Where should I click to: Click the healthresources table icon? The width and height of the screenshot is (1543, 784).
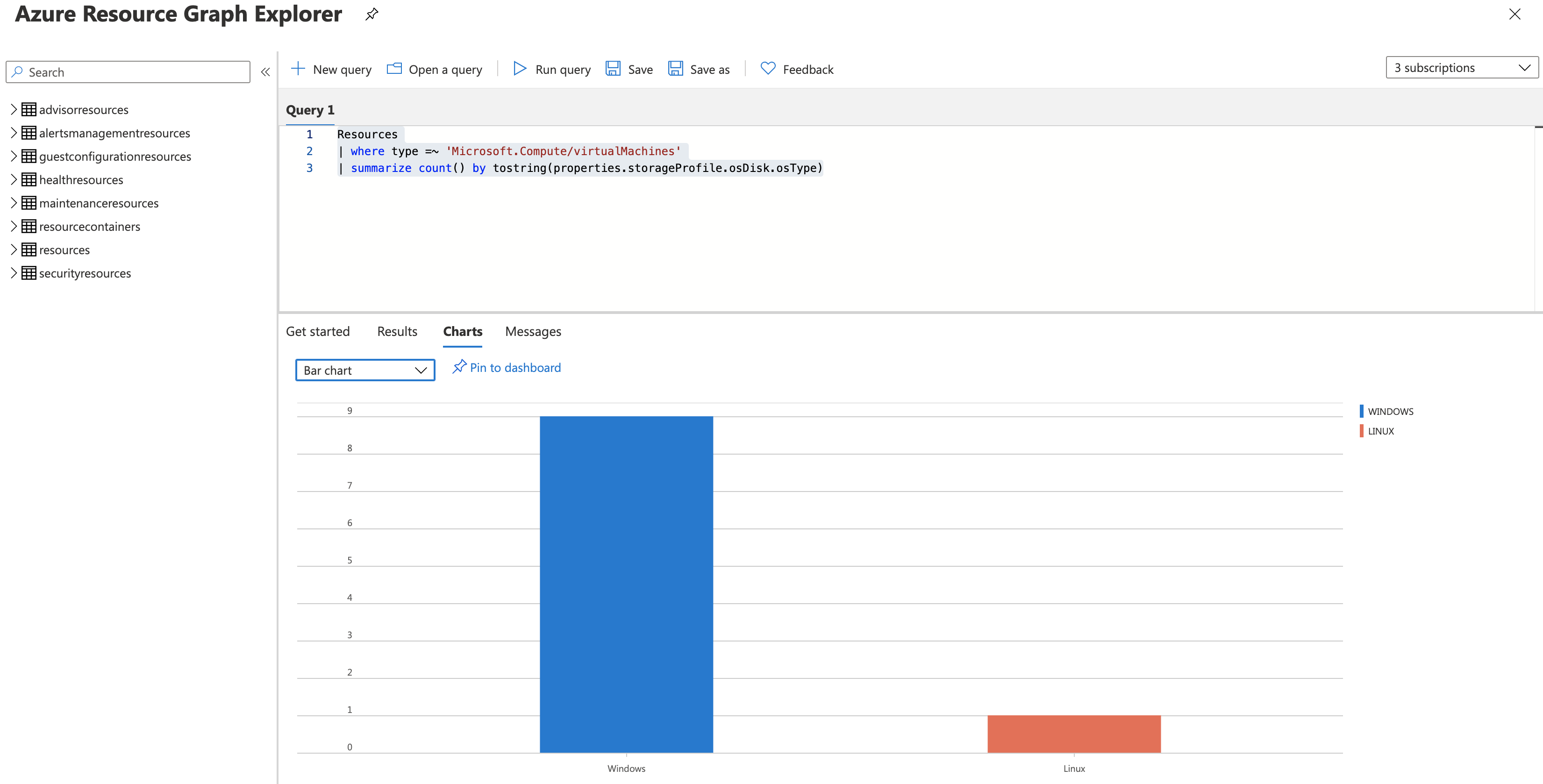[x=29, y=179]
